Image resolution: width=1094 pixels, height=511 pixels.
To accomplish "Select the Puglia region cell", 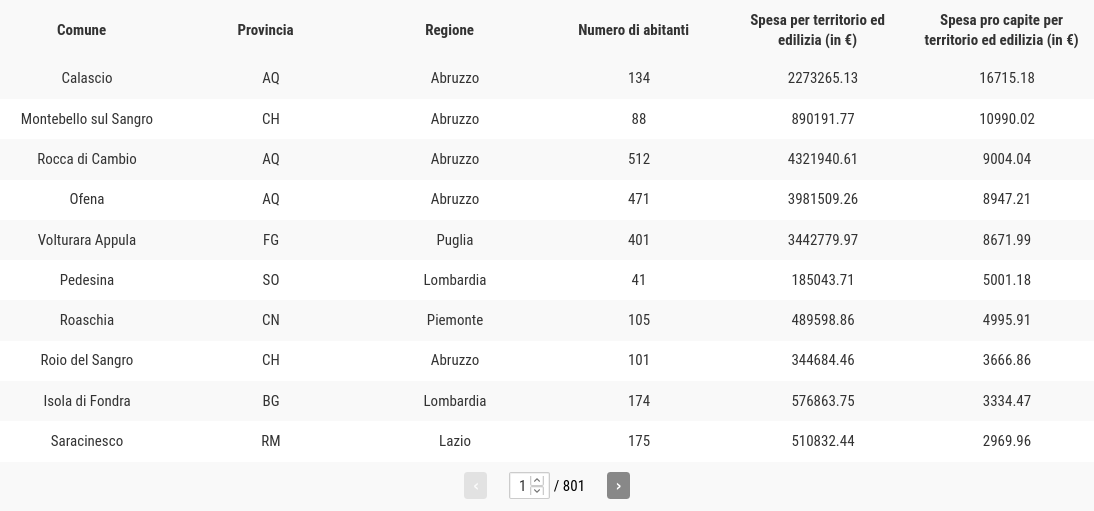I will [455, 240].
